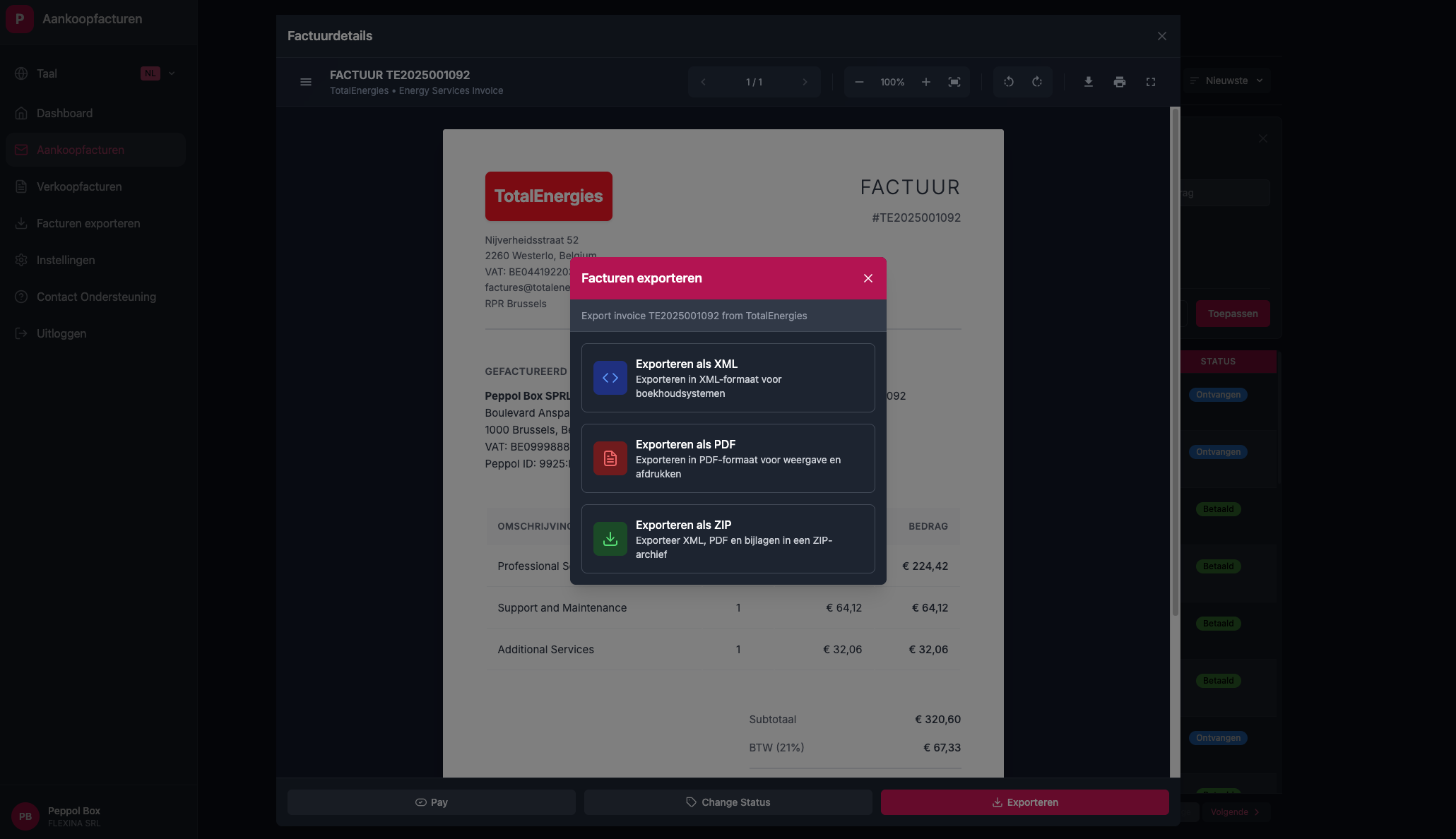Zoom in the invoice document
Screen dimensions: 1456x839
coord(926,82)
